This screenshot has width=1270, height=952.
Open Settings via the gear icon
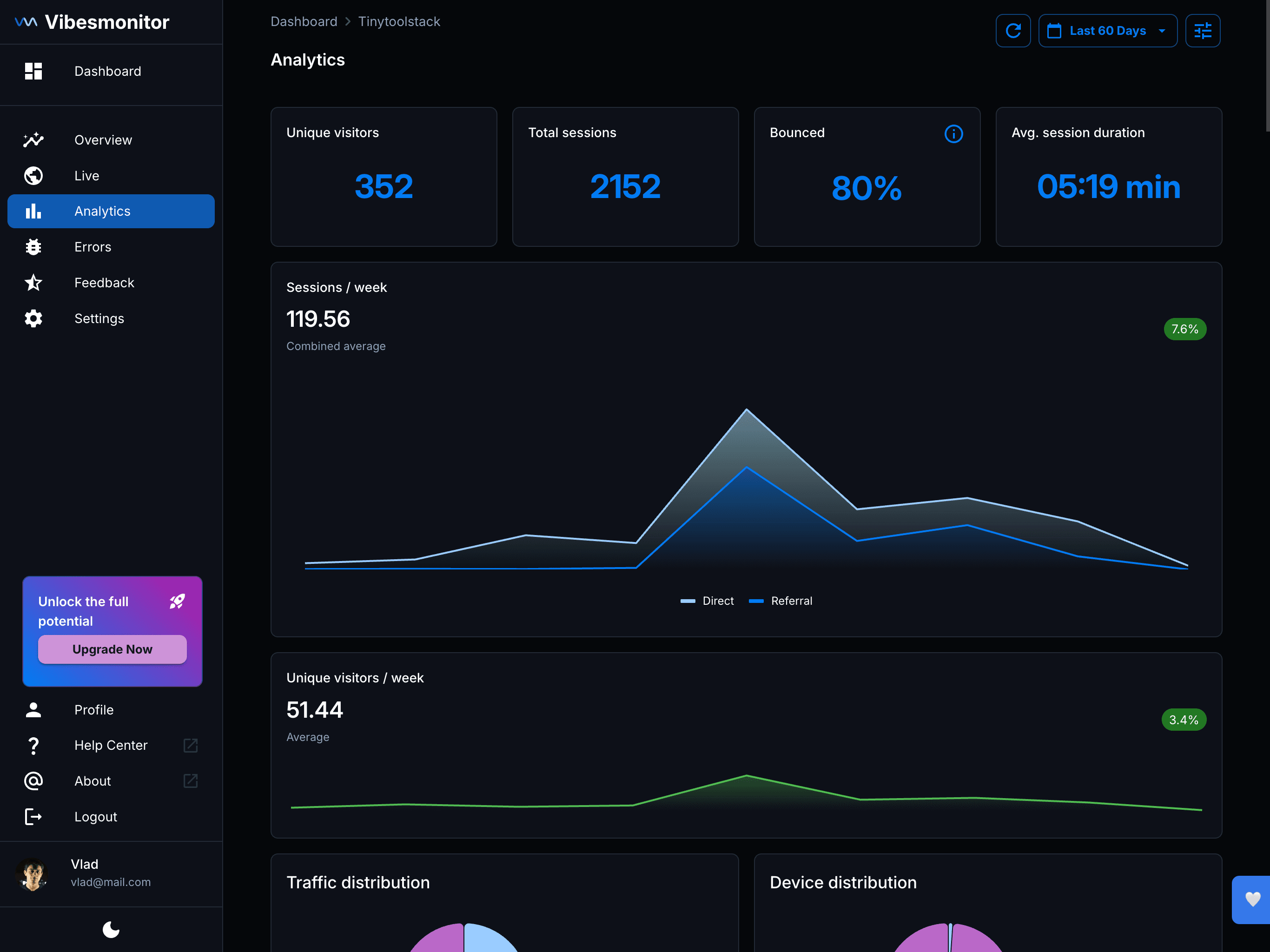33,318
